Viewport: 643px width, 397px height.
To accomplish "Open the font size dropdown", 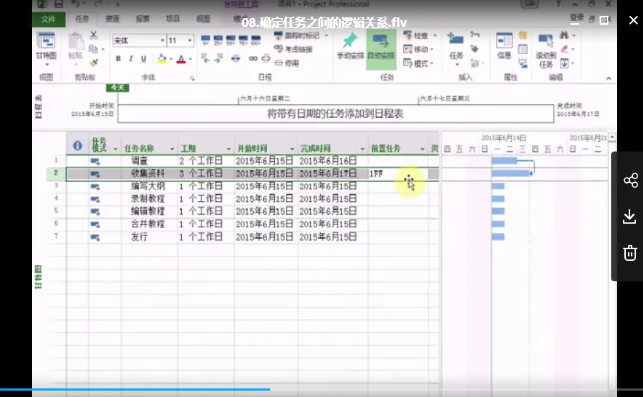I will click(190, 41).
